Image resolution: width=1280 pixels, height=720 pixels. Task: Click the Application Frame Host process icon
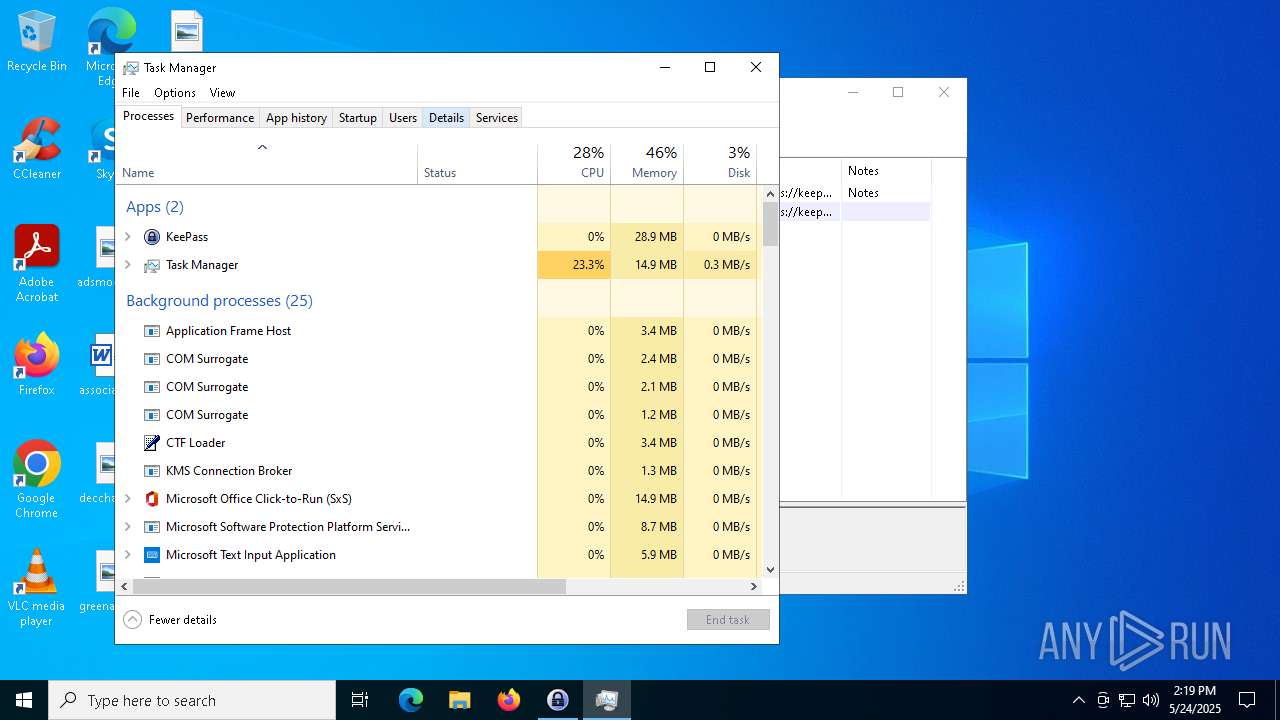click(152, 331)
